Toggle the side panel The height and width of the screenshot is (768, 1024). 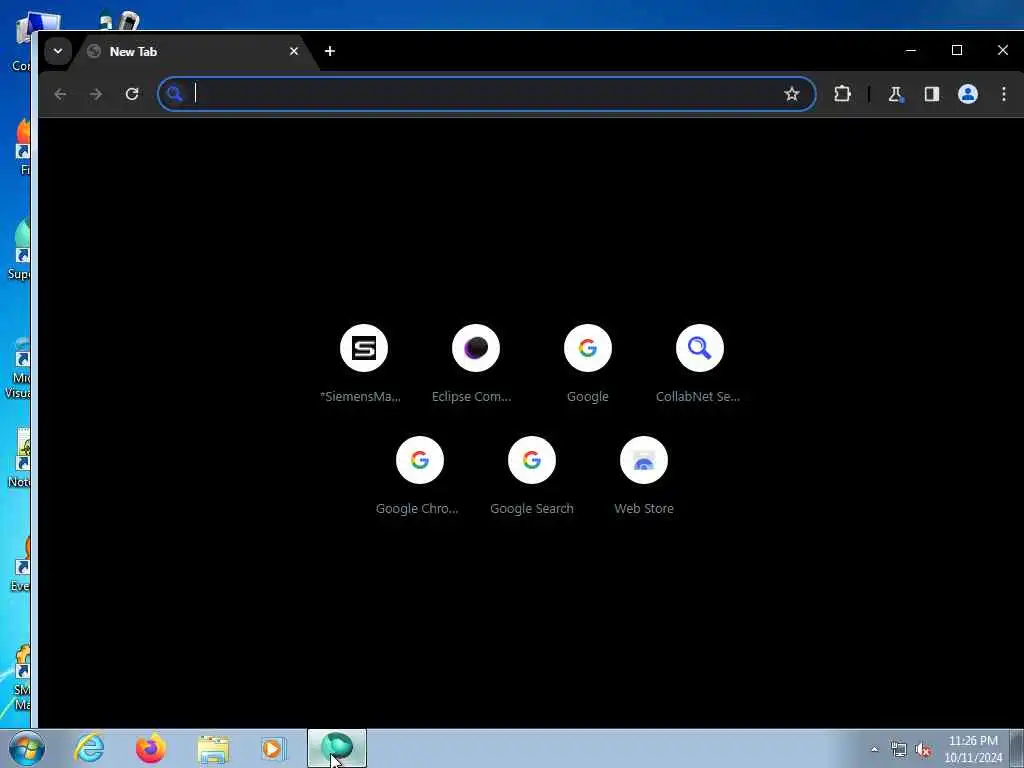click(x=931, y=94)
